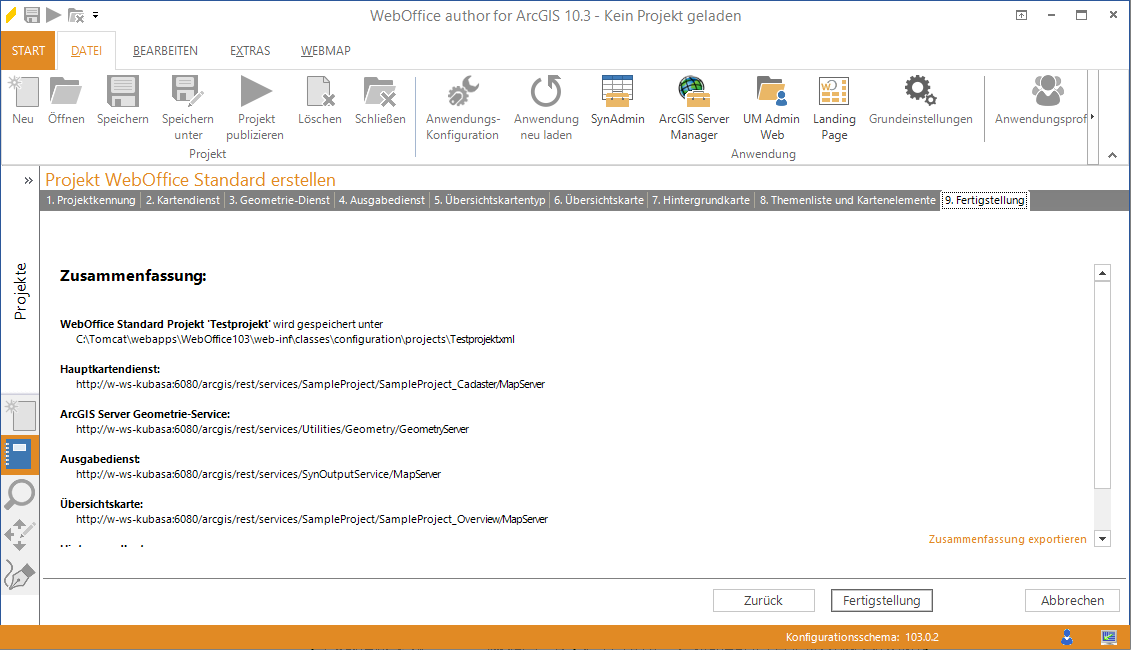1131x650 pixels.
Task: Go to step 4. Ausgabedienst
Action: (x=382, y=201)
